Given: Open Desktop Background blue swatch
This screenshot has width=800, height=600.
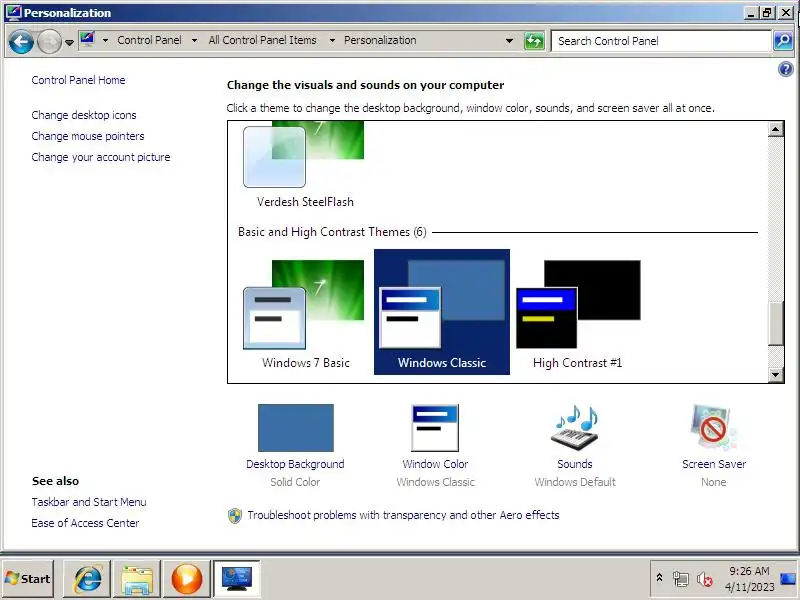Looking at the screenshot, I should point(296,428).
